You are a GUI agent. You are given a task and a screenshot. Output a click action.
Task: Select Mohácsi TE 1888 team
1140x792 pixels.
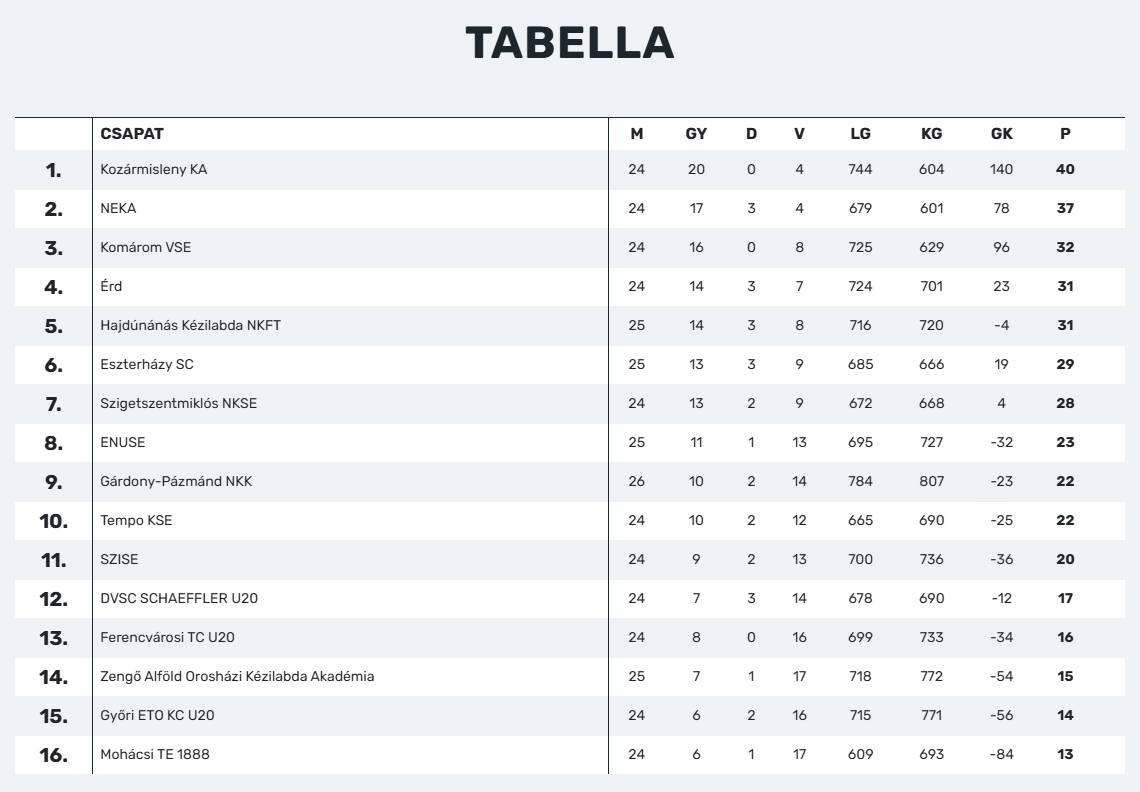pos(155,754)
